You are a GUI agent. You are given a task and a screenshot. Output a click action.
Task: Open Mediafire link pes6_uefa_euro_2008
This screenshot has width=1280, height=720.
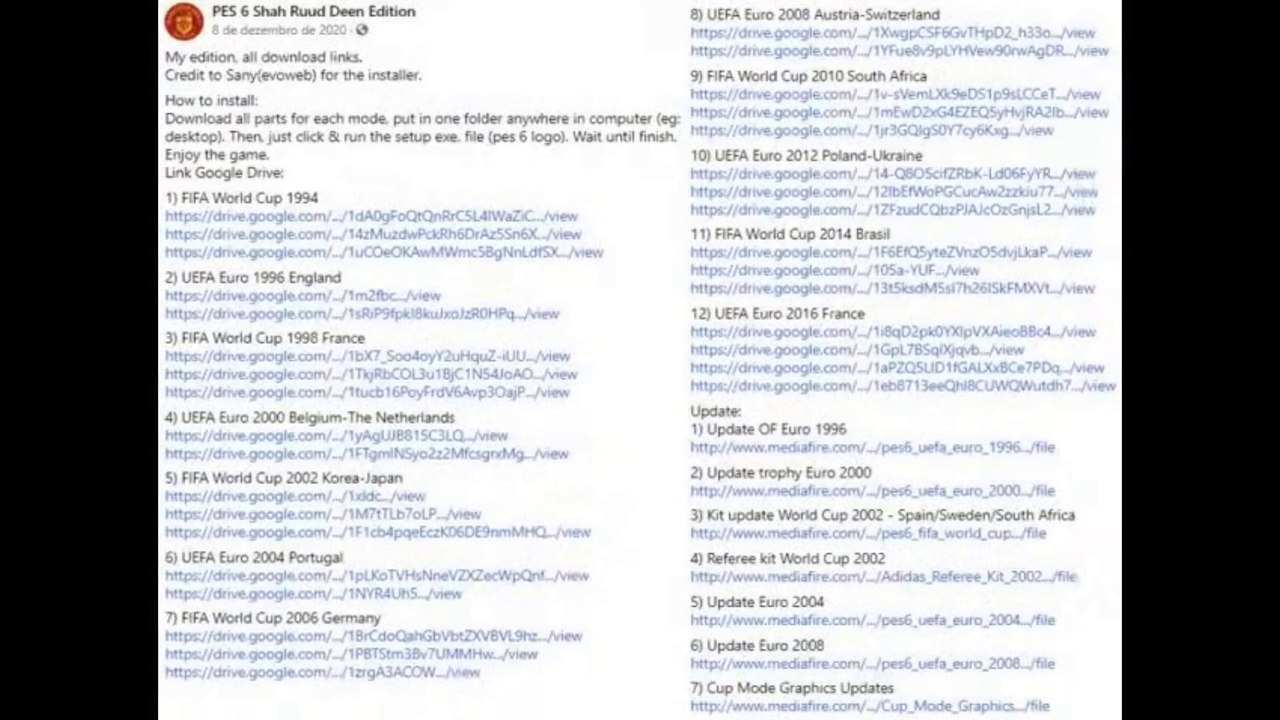pyautogui.click(x=873, y=664)
